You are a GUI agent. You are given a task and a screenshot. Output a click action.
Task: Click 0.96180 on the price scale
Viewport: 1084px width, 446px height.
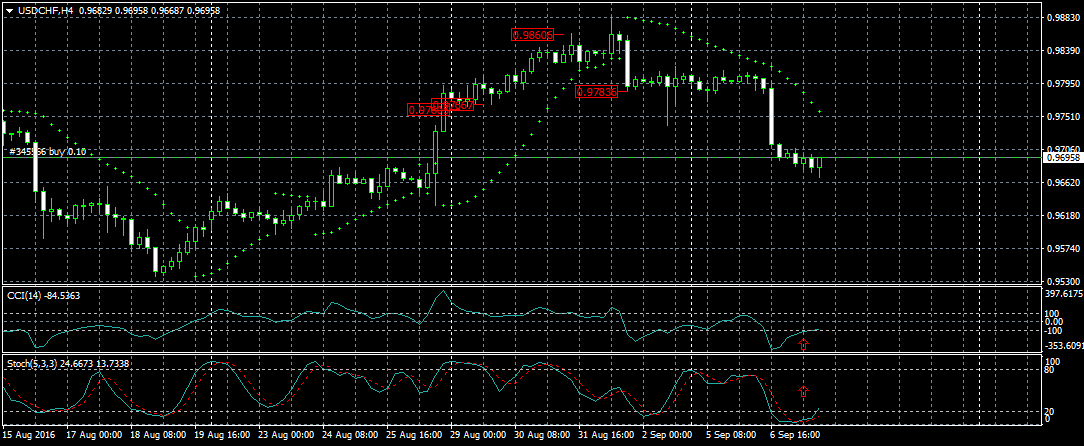(1062, 216)
